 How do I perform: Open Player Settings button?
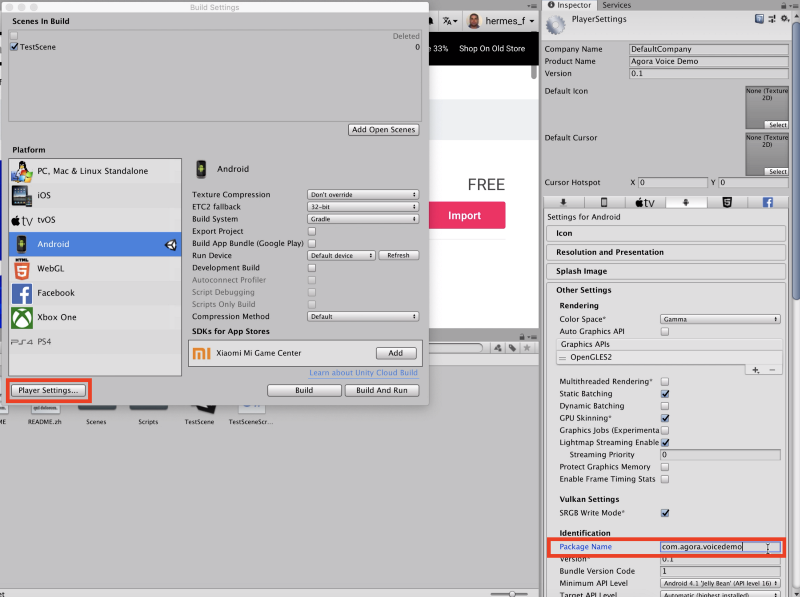pos(48,391)
